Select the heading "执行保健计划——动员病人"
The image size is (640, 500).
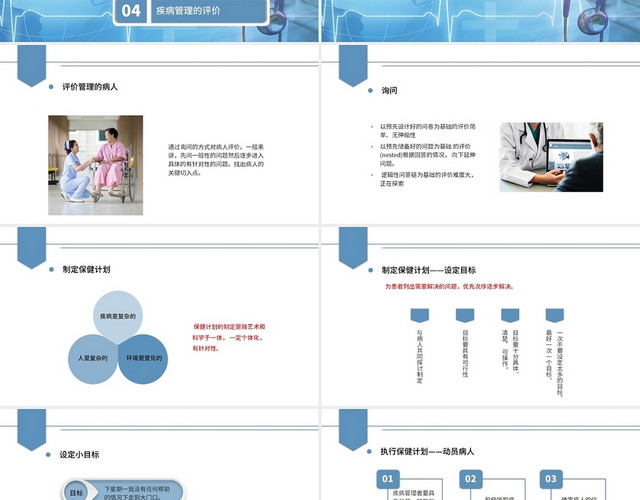tap(427, 451)
